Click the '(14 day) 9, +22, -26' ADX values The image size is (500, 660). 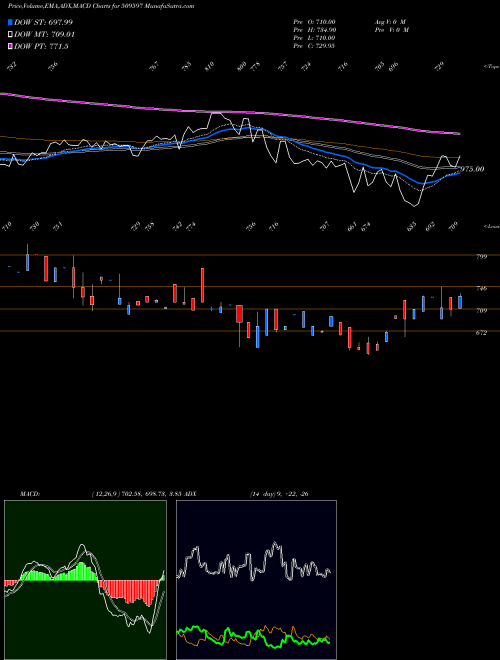coord(279,494)
